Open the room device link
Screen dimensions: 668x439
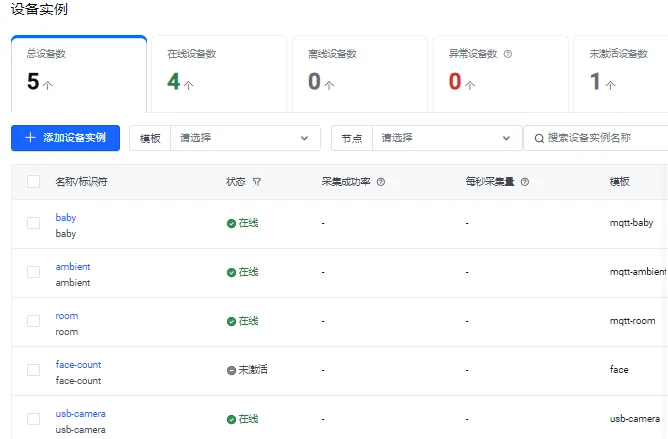coord(67,316)
